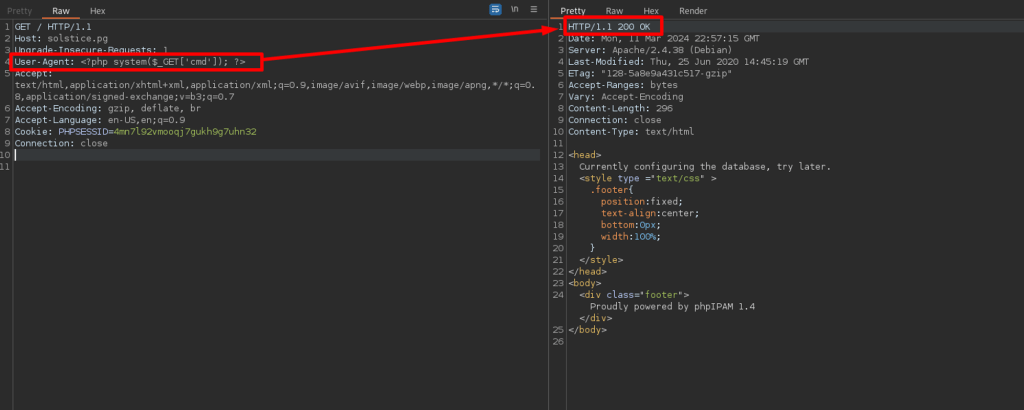Place cursor on Host: solstice.pg line
The image size is (1024, 410).
(x=61, y=38)
